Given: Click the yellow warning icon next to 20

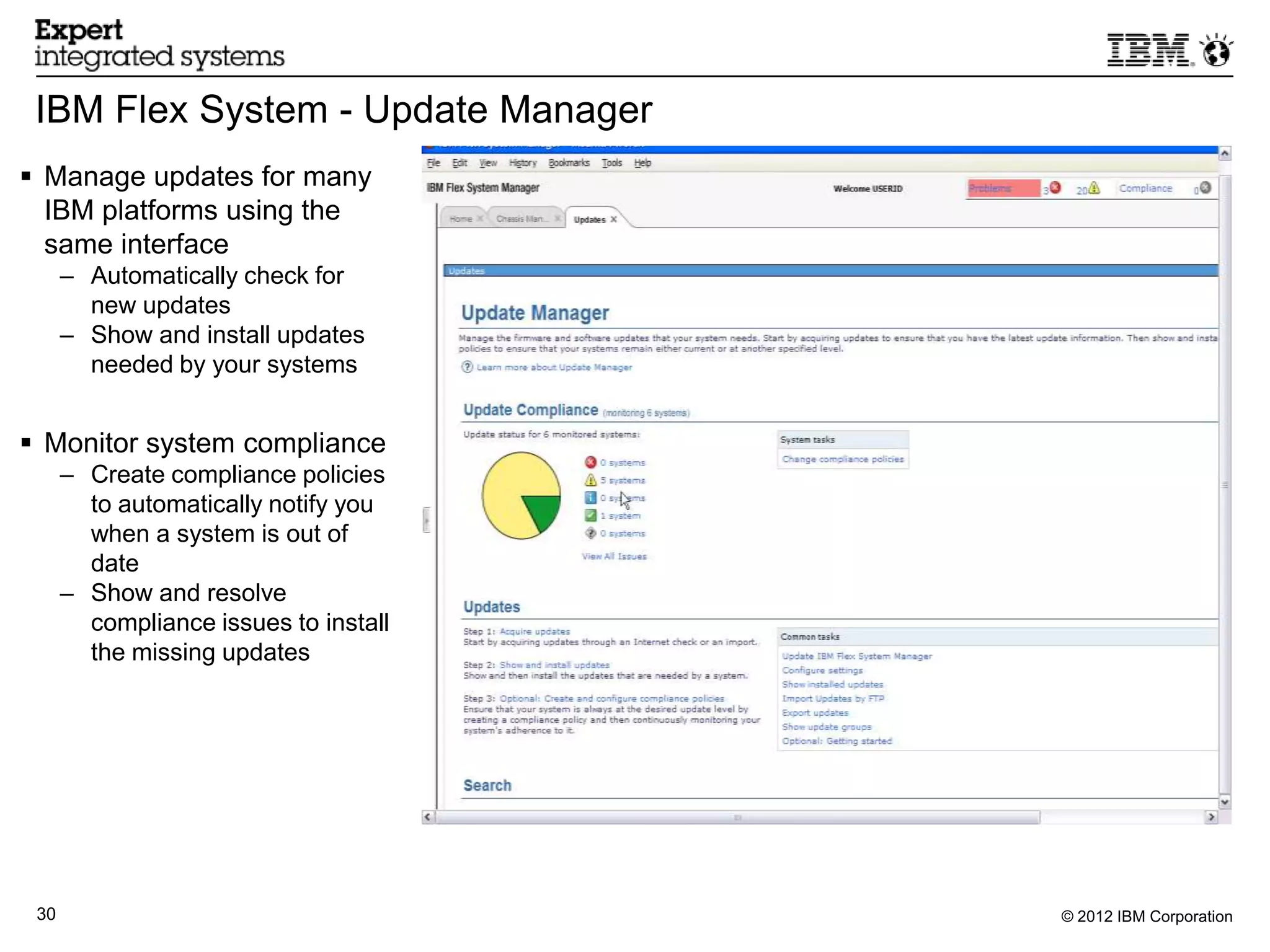Looking at the screenshot, I should point(1095,188).
